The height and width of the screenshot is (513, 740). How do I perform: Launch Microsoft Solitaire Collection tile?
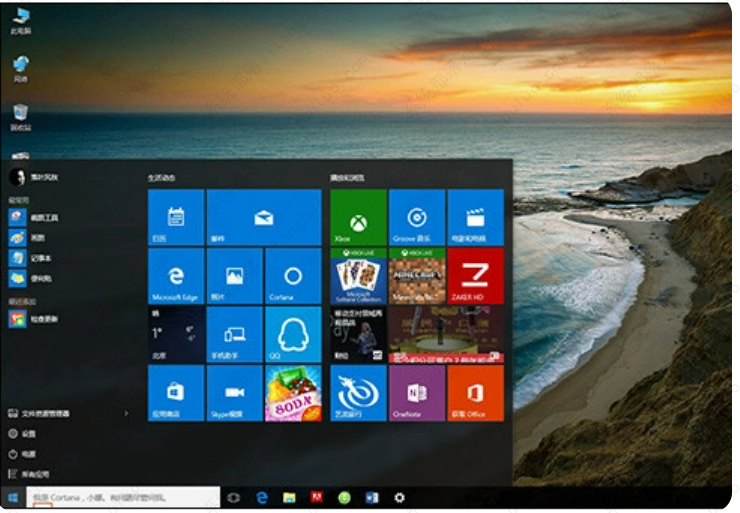coord(358,276)
